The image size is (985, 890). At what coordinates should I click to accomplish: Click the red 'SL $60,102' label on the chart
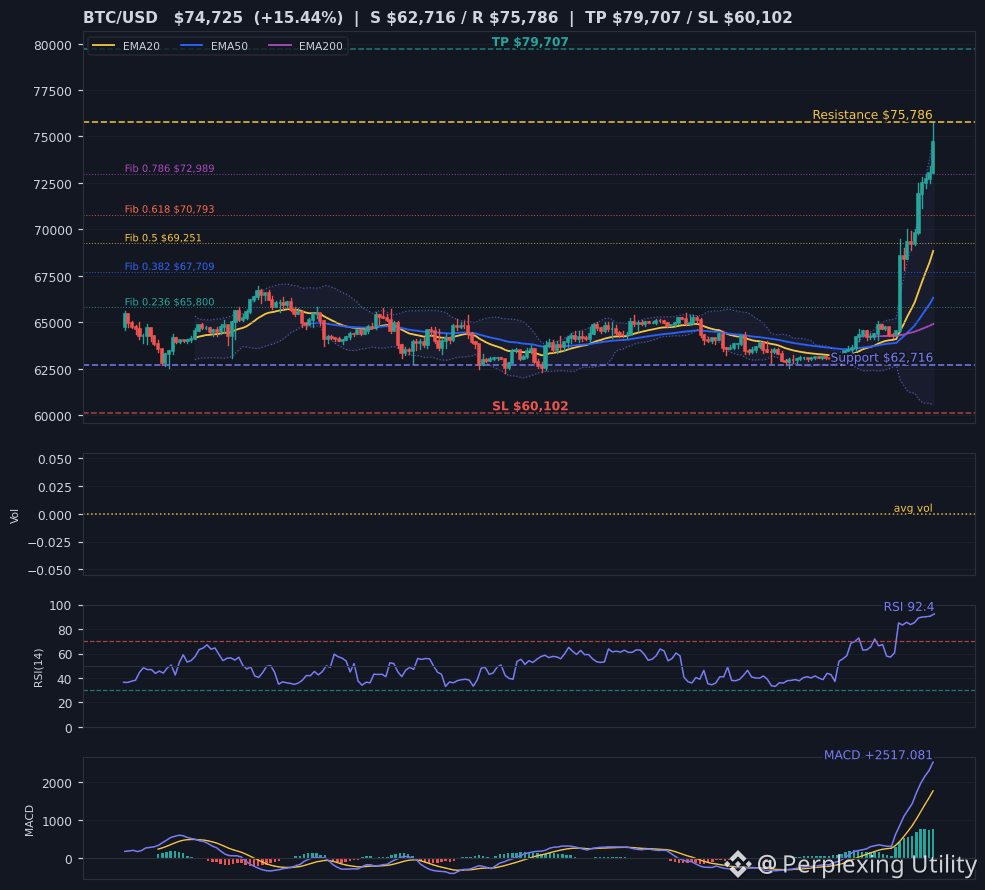click(530, 406)
